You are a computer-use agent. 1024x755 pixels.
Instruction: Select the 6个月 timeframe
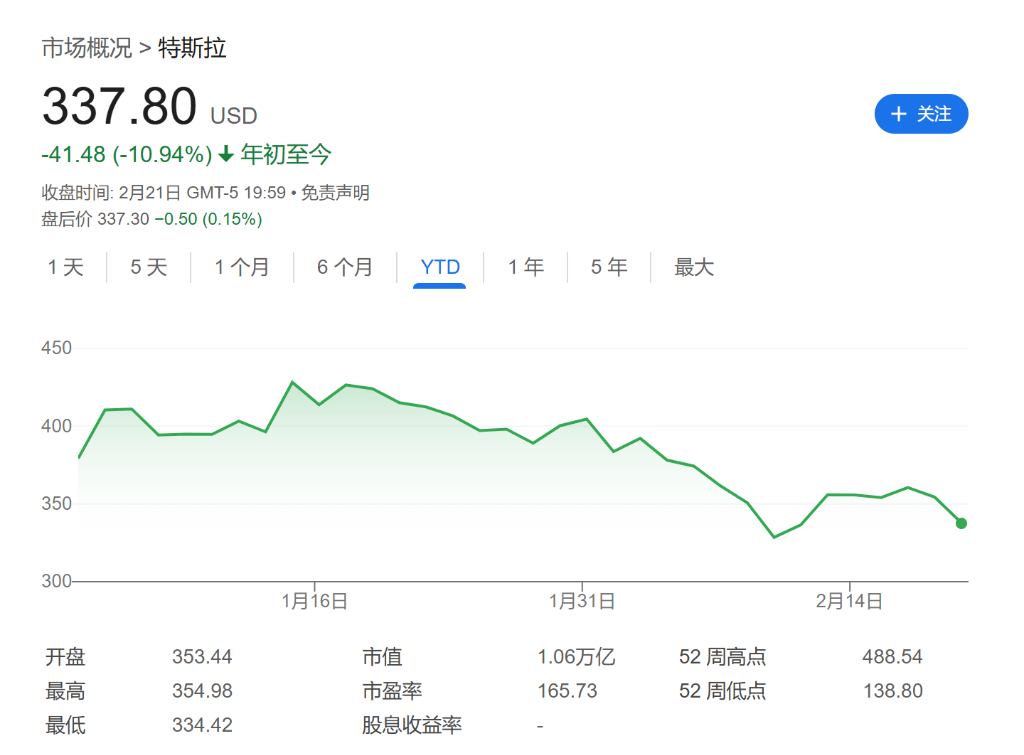pyautogui.click(x=344, y=267)
